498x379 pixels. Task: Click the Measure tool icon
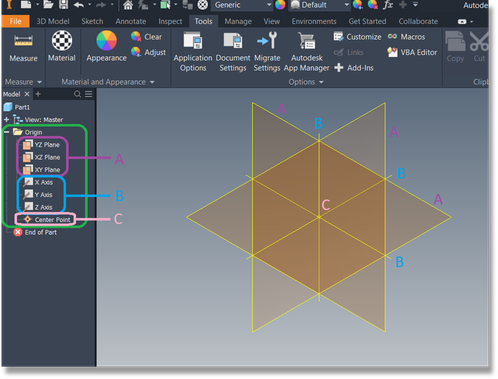click(x=23, y=41)
